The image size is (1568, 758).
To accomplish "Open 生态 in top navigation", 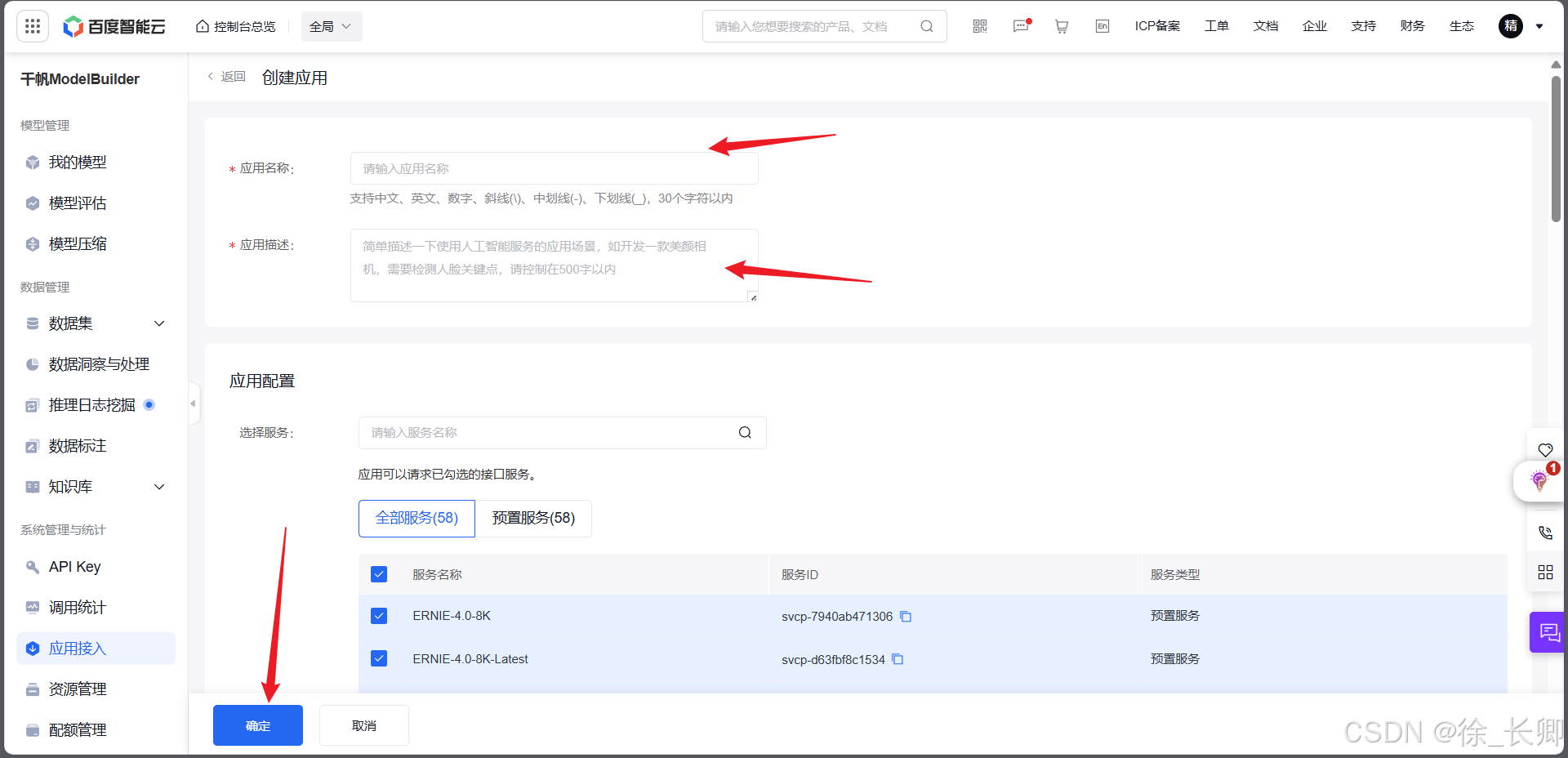I will (1462, 26).
